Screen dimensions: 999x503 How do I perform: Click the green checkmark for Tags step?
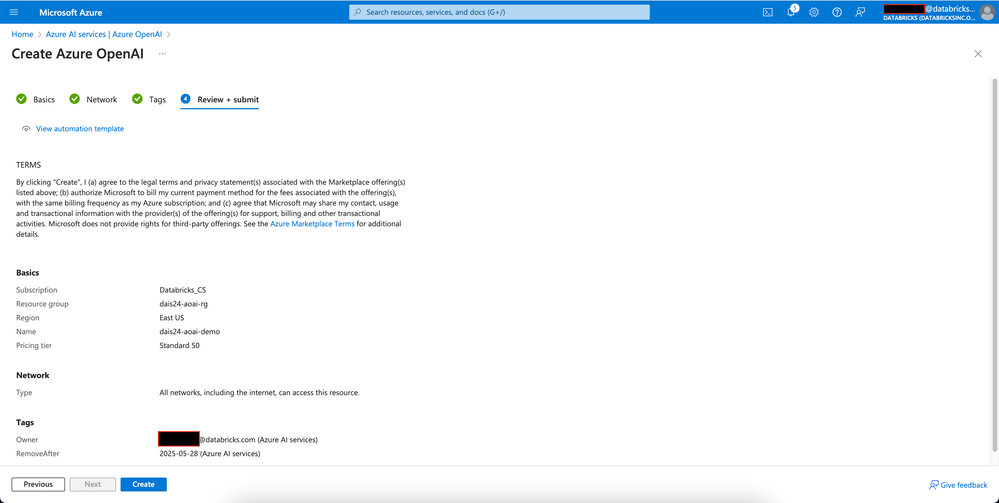[x=137, y=99]
